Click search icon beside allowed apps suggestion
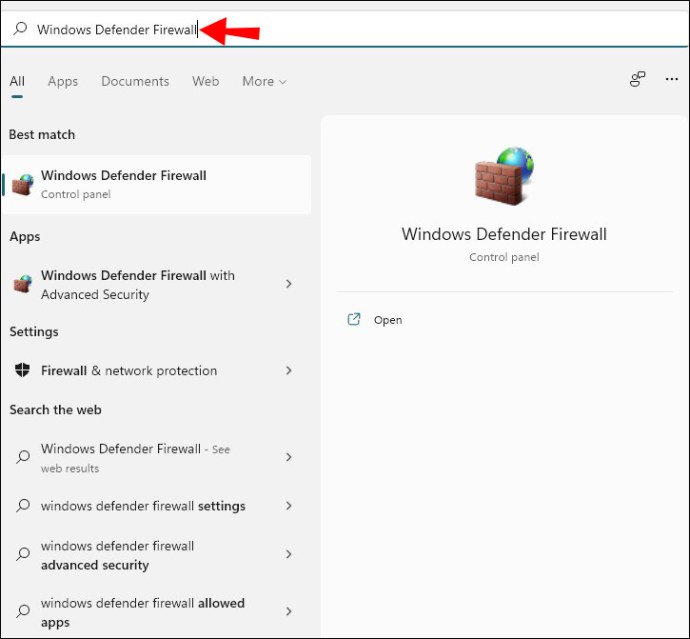 tap(22, 611)
